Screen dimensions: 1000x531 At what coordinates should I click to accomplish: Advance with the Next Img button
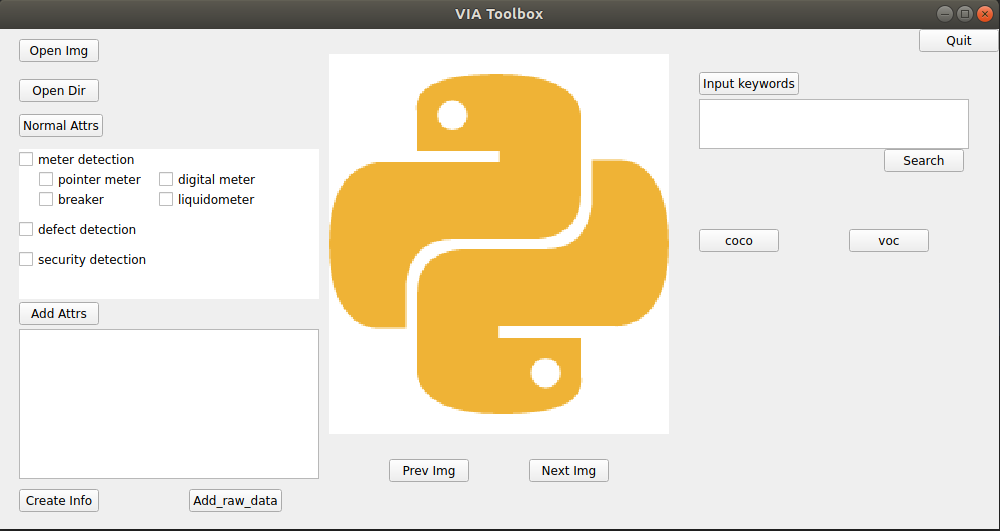pyautogui.click(x=569, y=471)
